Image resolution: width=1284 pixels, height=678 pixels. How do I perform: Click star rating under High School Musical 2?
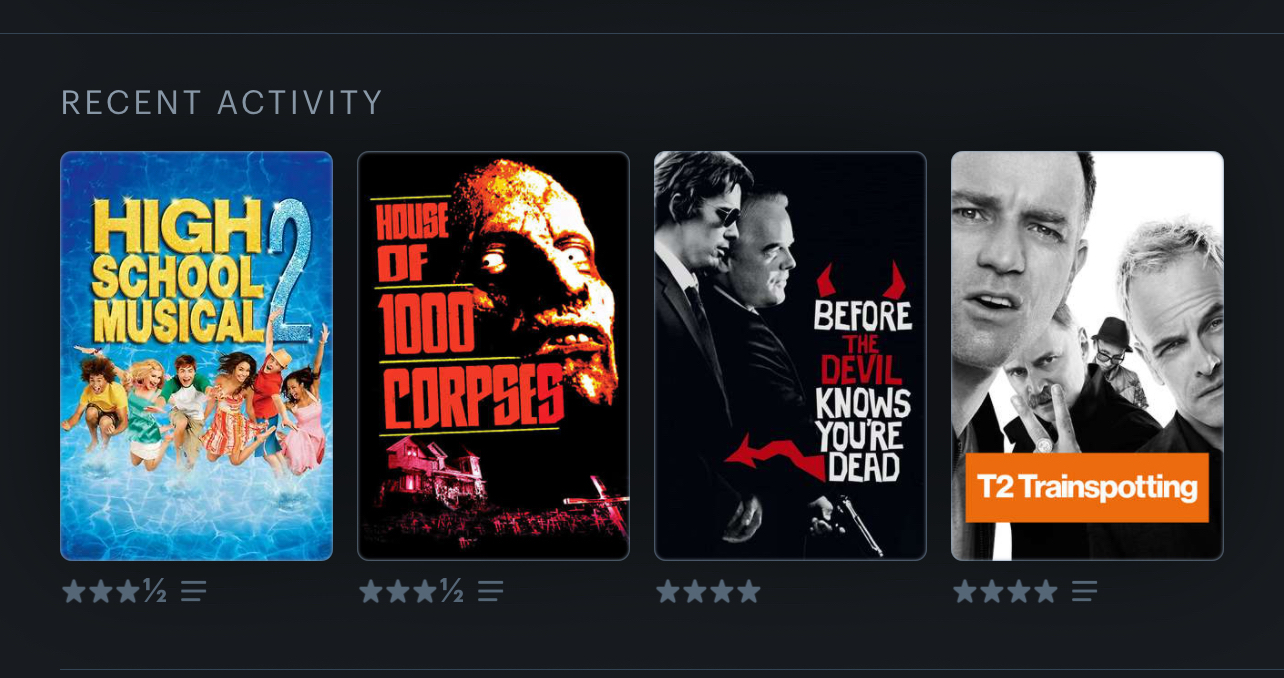114,591
